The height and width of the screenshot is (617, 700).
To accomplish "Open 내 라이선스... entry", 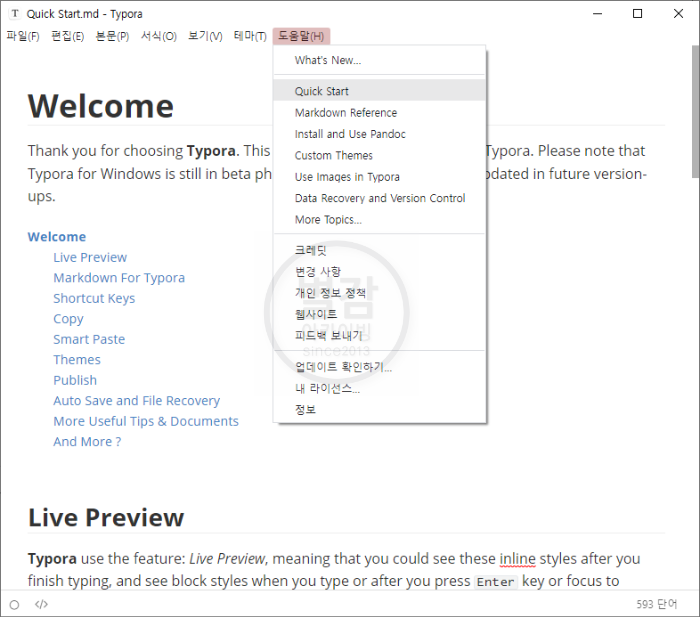I will (379, 388).
